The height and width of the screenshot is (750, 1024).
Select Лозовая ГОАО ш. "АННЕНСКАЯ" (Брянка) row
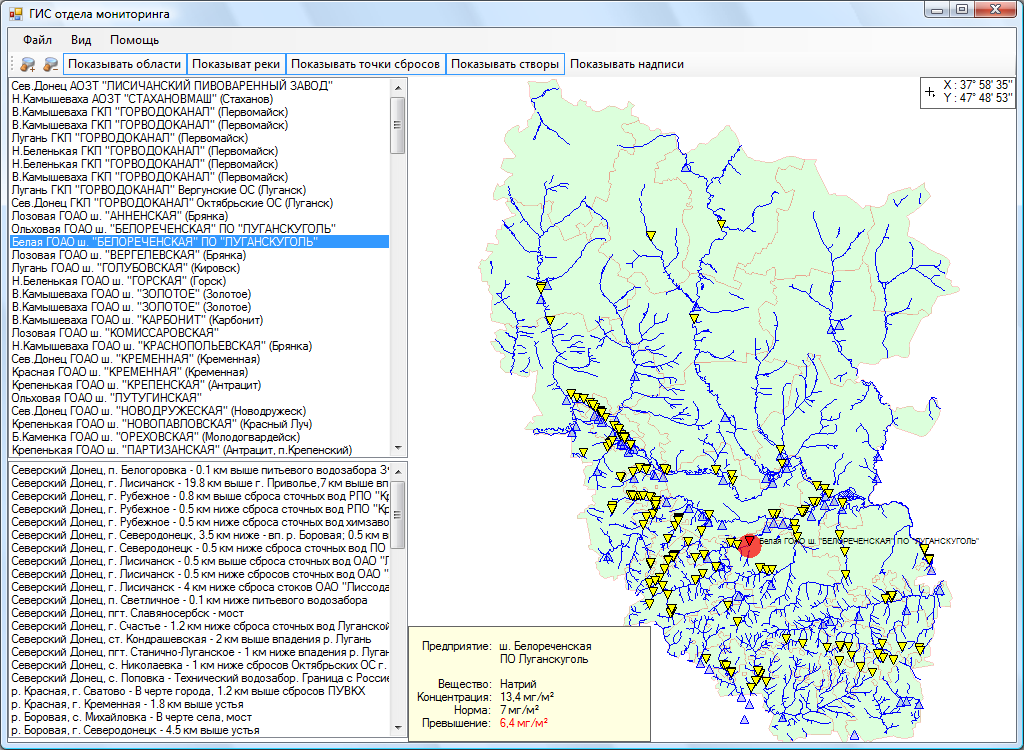point(200,216)
